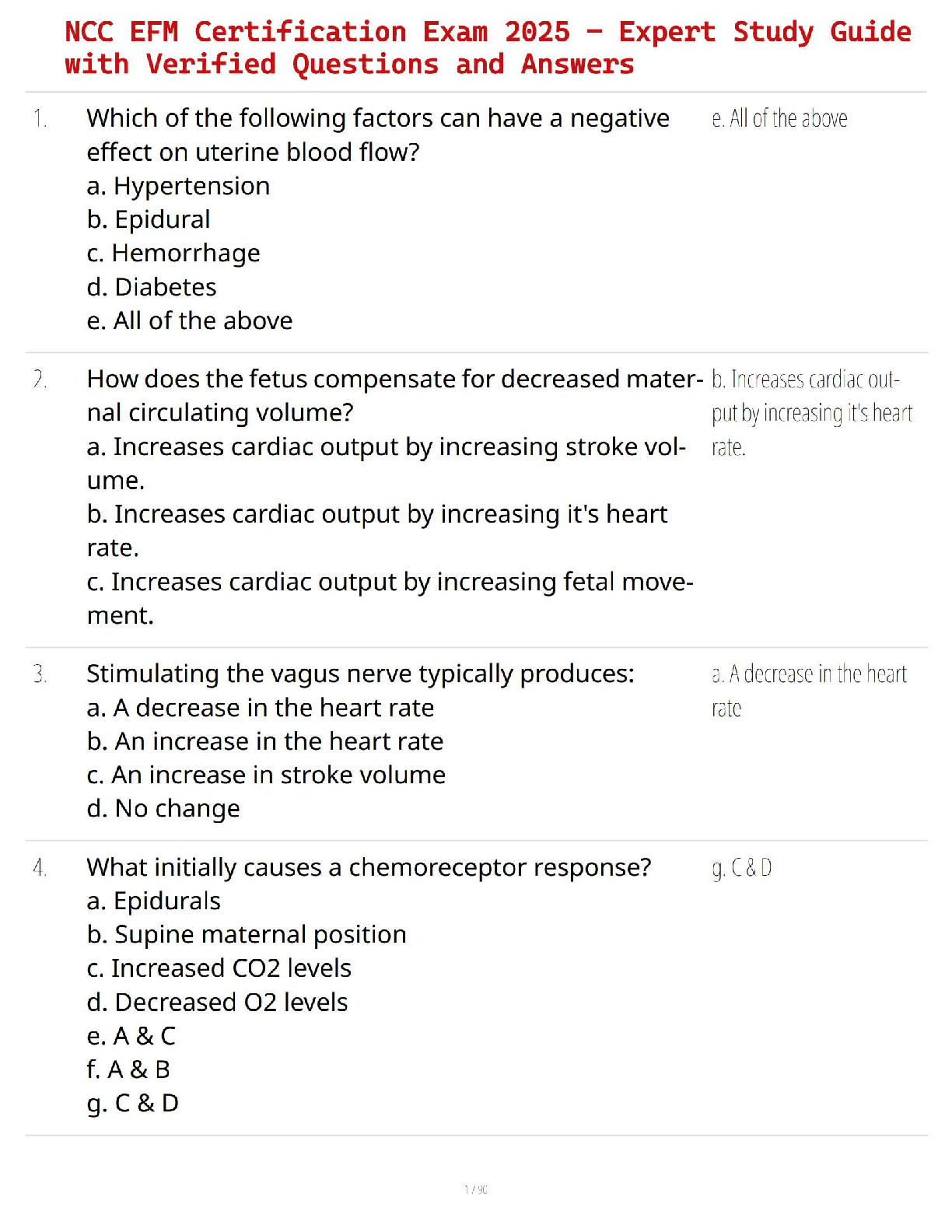Choose 'c. Increased CO2 levels' option
The image size is (952, 1232).
[x=219, y=969]
